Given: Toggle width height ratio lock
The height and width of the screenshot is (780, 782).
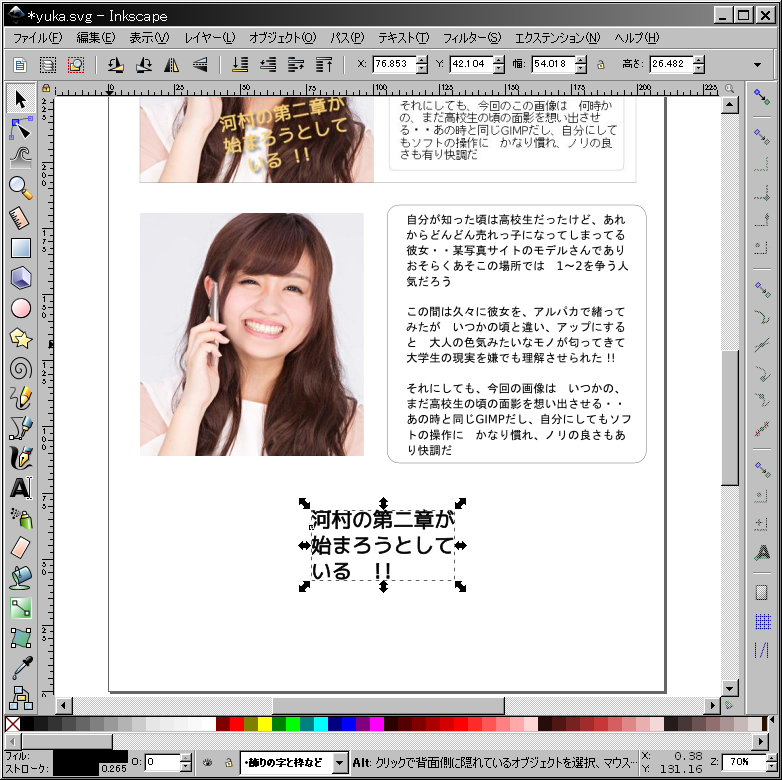Looking at the screenshot, I should point(600,64).
